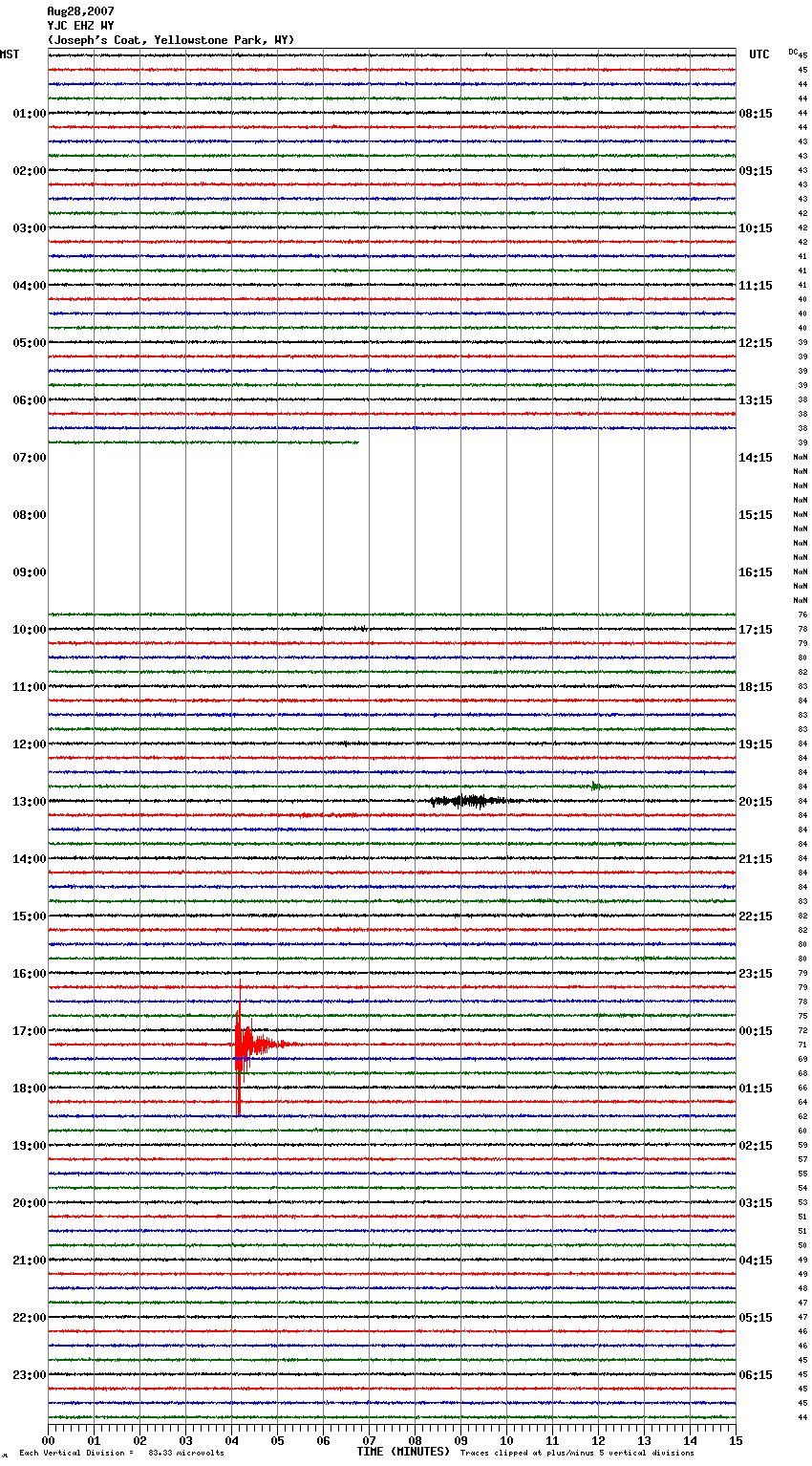Click the DC value 75
The image size is (812, 1466).
(x=802, y=1016)
